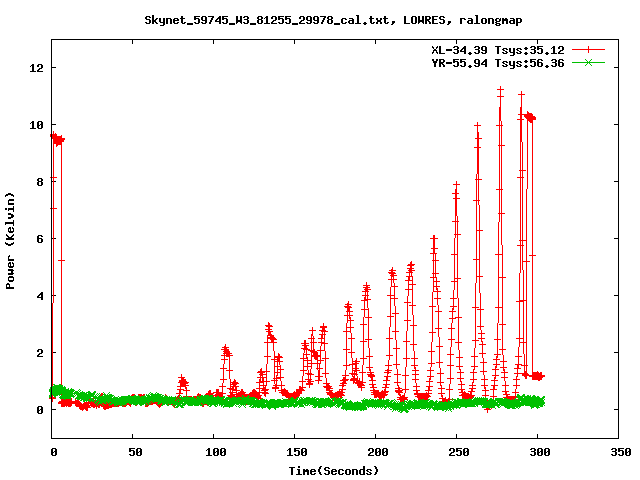
Task: Click the y-axis tick label 4
Action: point(40,296)
